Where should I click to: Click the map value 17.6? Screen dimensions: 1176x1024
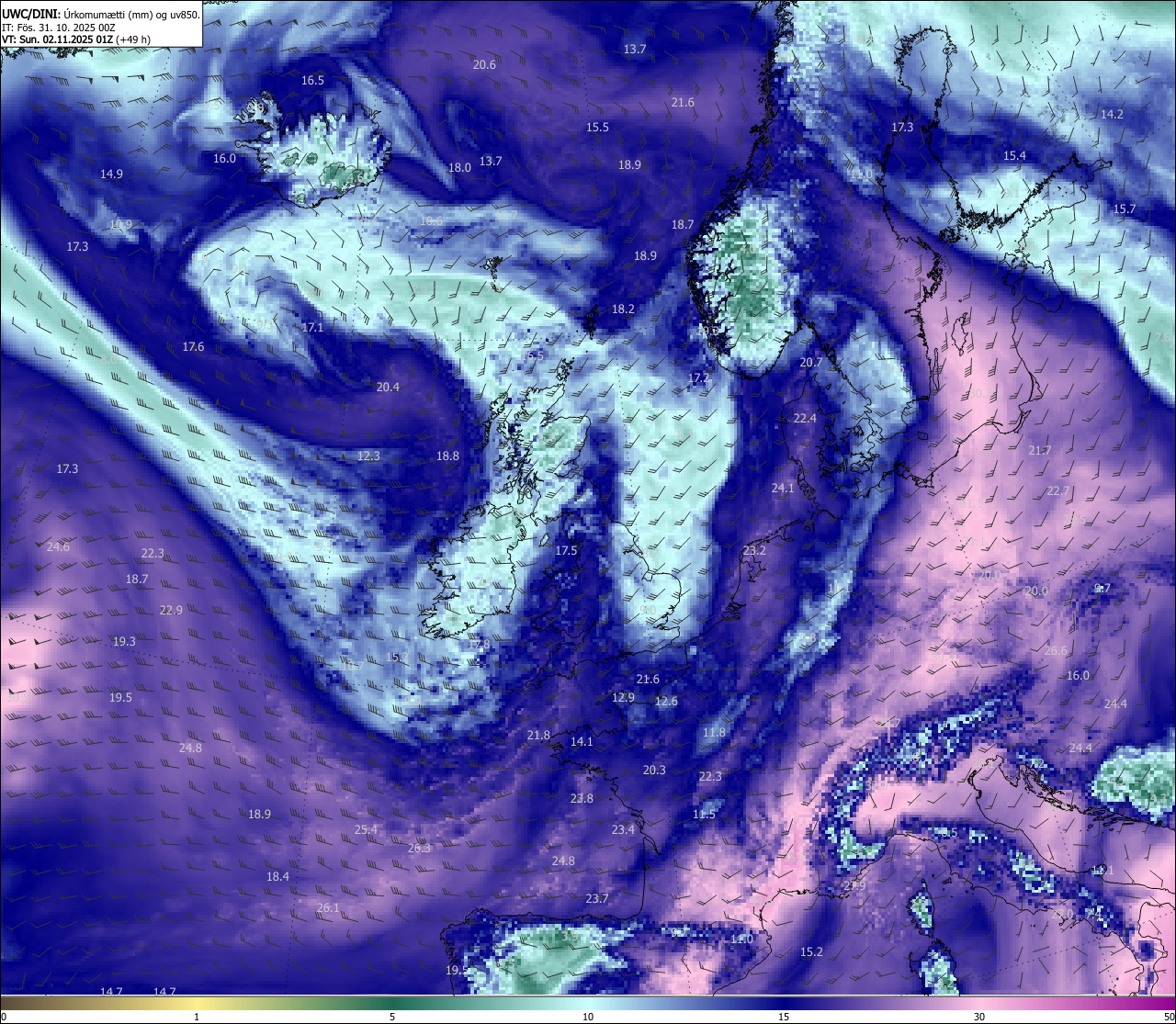coord(193,346)
